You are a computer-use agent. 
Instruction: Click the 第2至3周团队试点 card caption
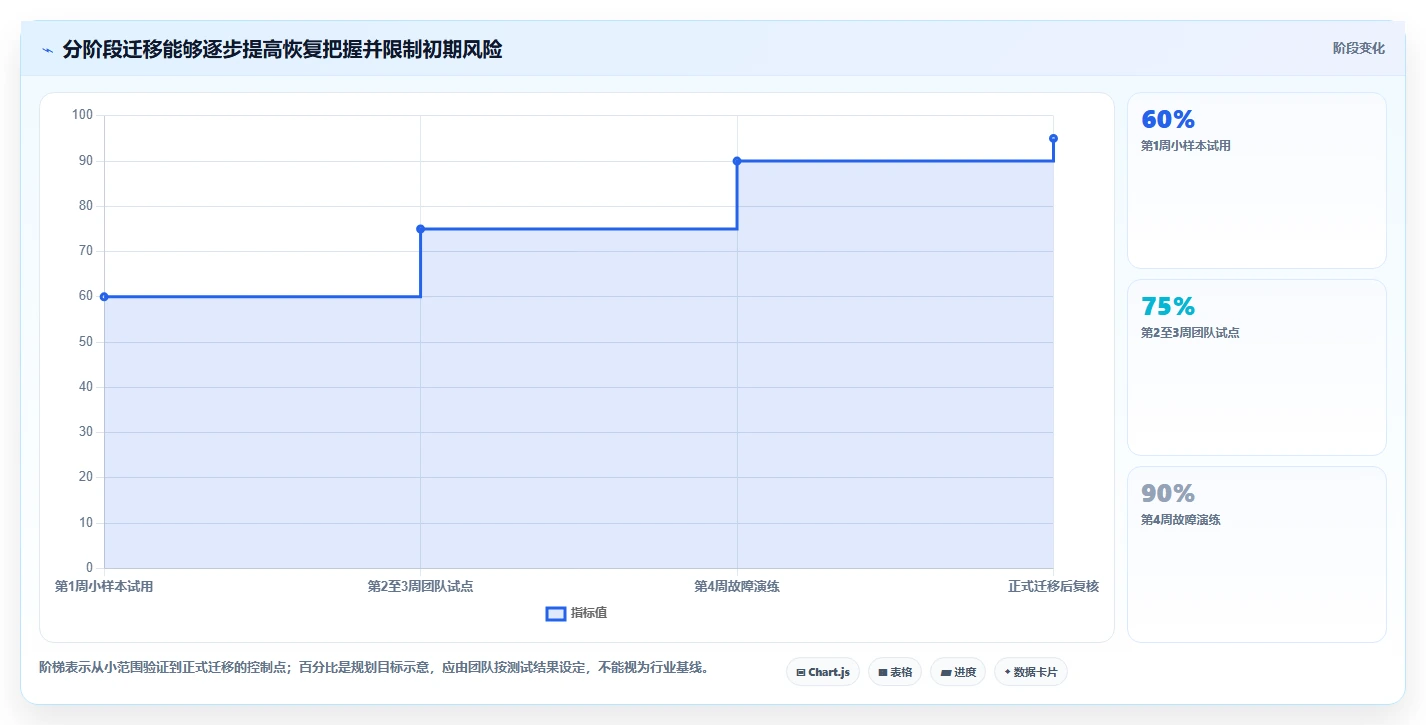[1190, 333]
